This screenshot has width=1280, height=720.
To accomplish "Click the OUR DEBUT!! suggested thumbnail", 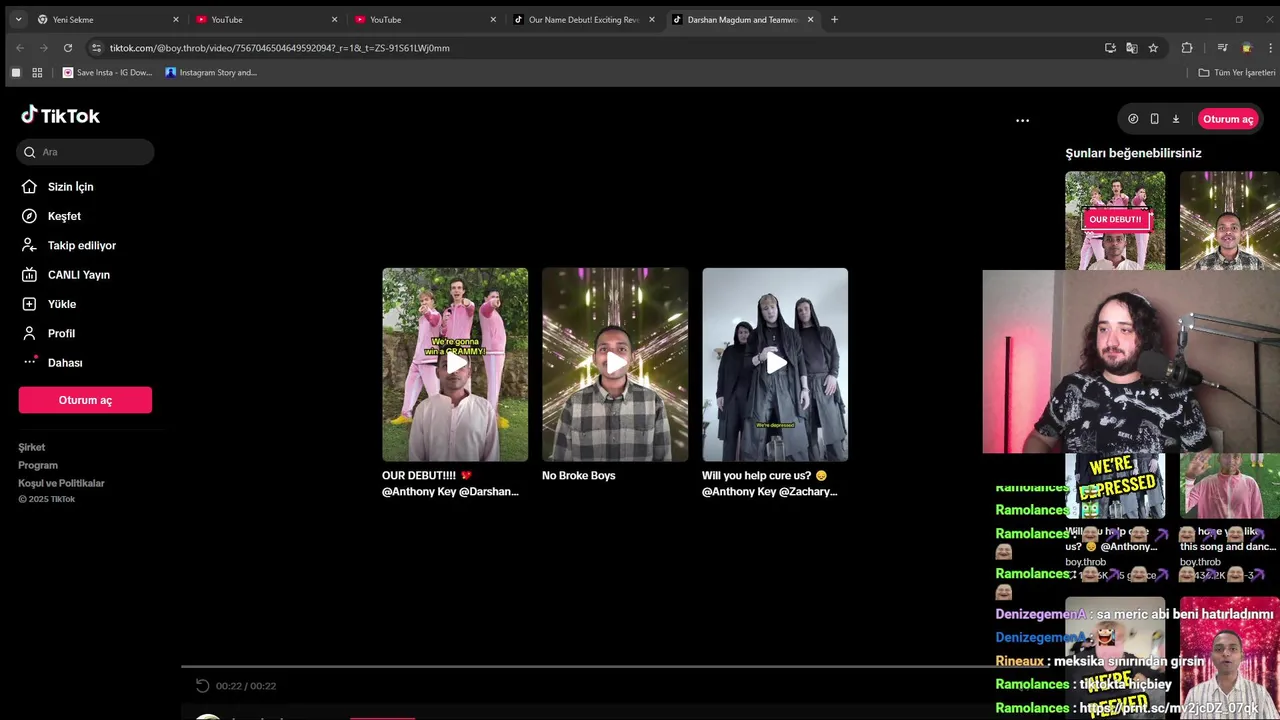I will tap(1115, 220).
